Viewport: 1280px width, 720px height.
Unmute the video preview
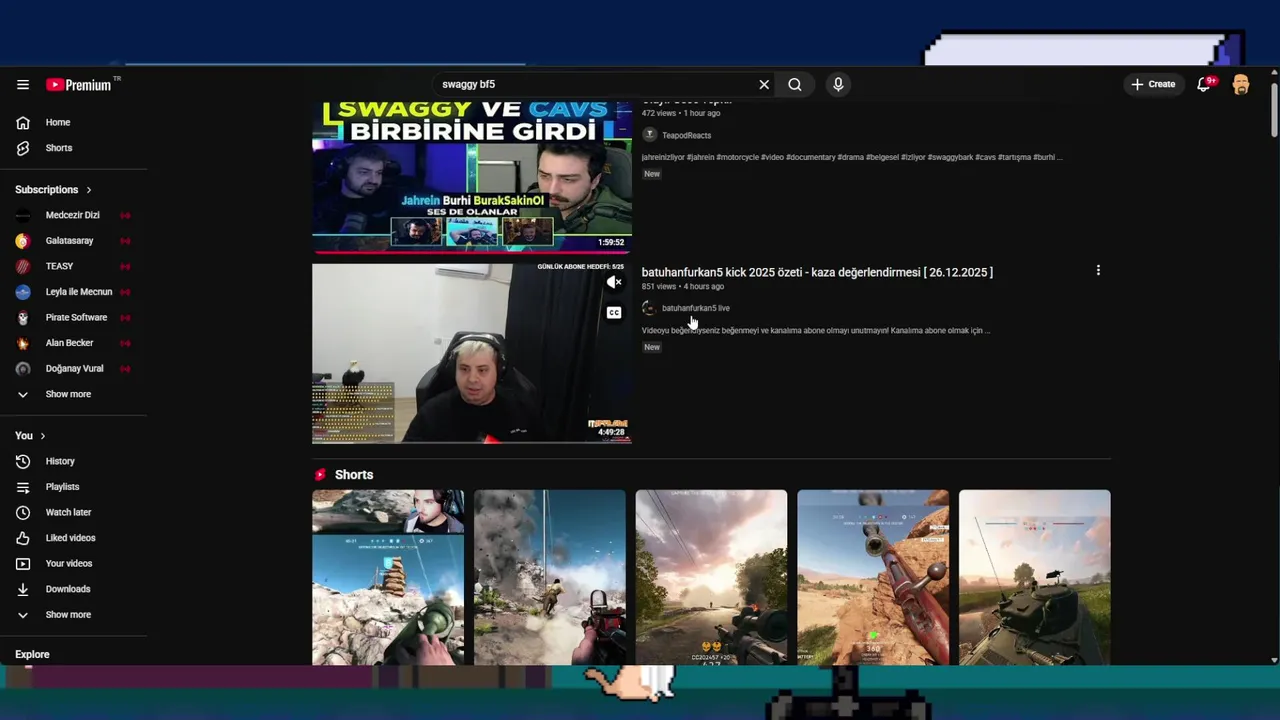[614, 283]
